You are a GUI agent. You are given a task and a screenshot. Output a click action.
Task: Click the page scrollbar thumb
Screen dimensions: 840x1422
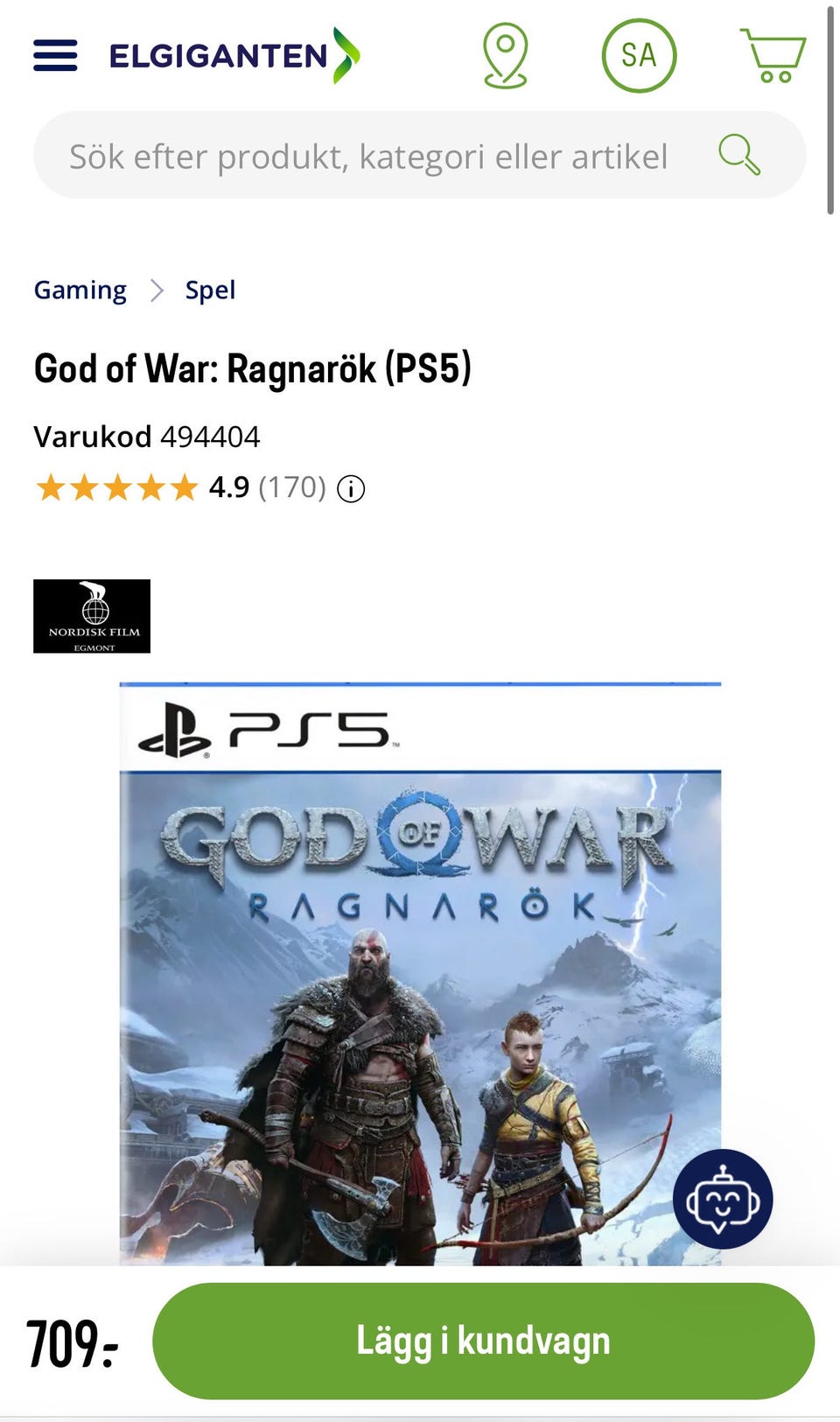coord(830,109)
